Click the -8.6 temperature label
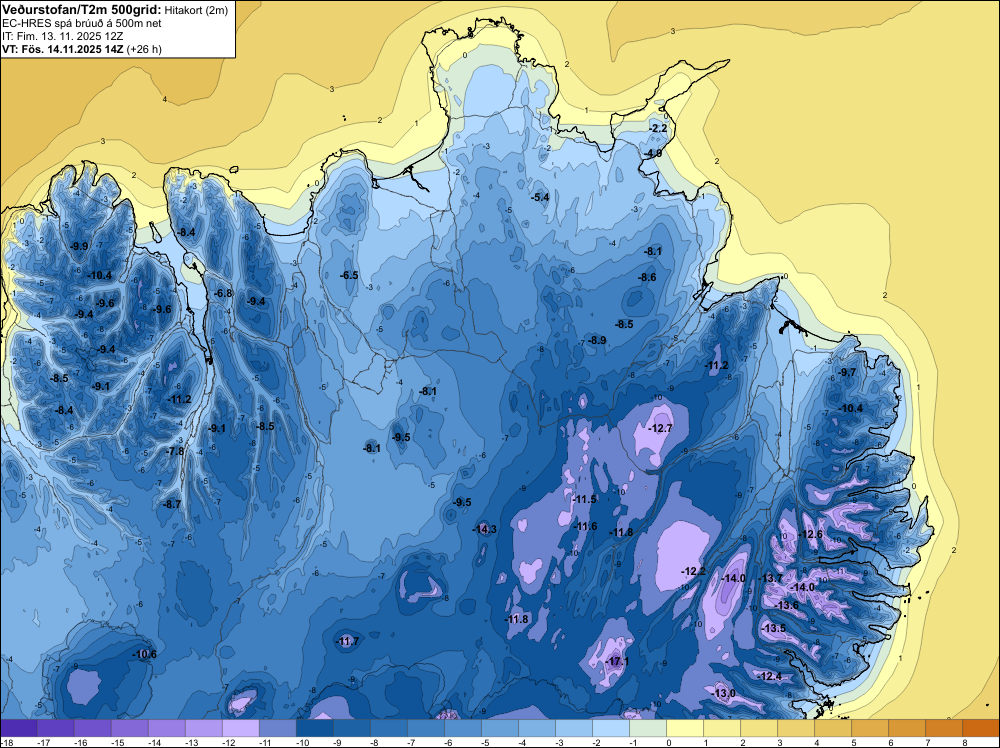 tap(647, 277)
